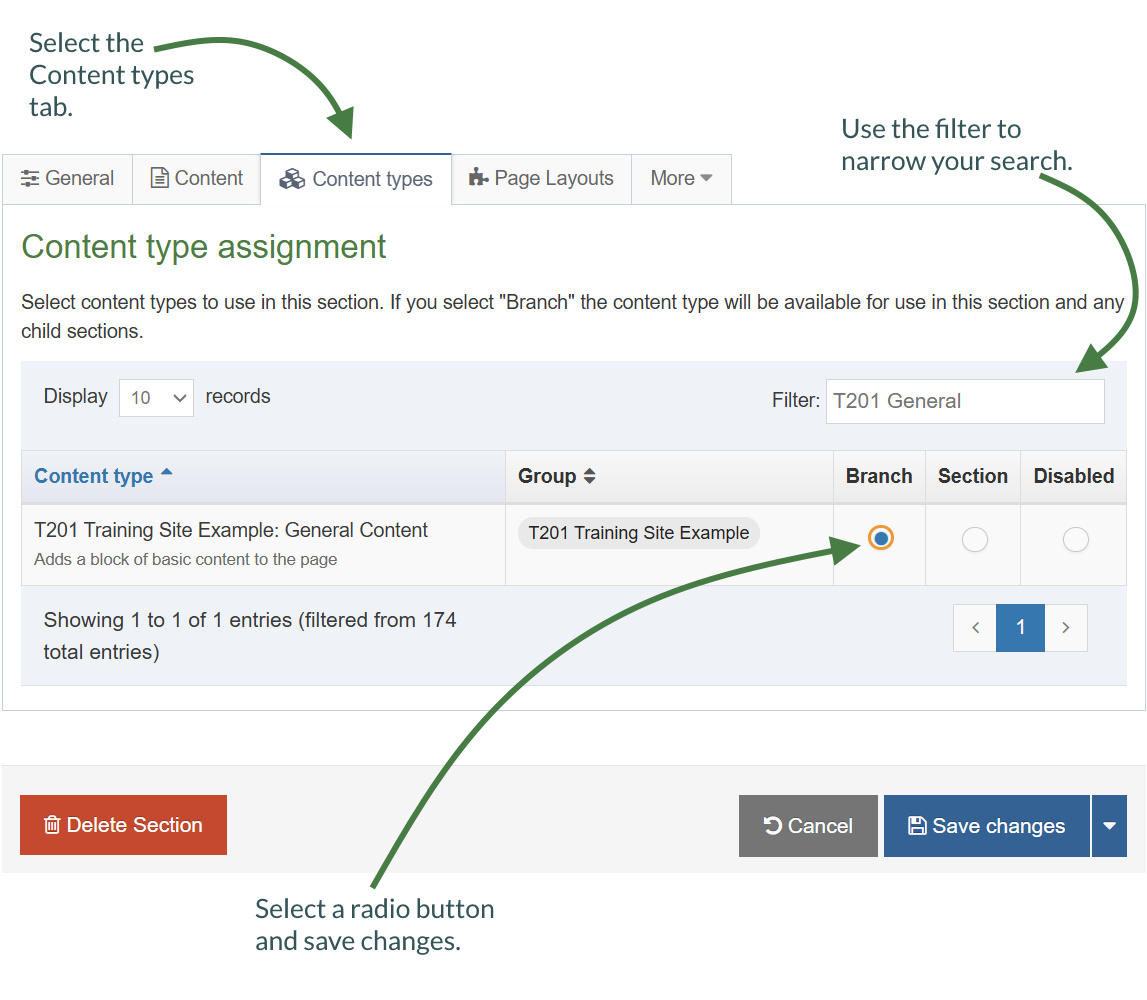Expand the More tab dropdown
Screen dimensions: 1147x1000
coord(681,178)
